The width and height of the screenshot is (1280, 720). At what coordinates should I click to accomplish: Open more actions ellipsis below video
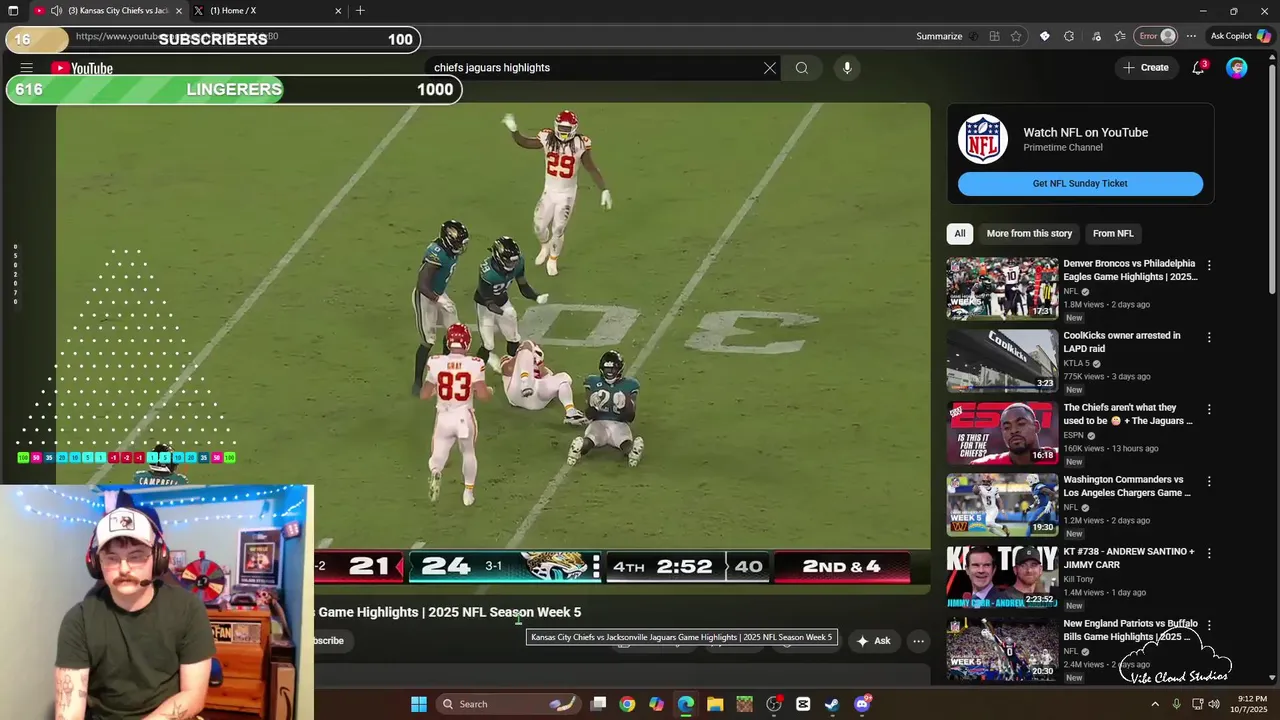coord(918,641)
